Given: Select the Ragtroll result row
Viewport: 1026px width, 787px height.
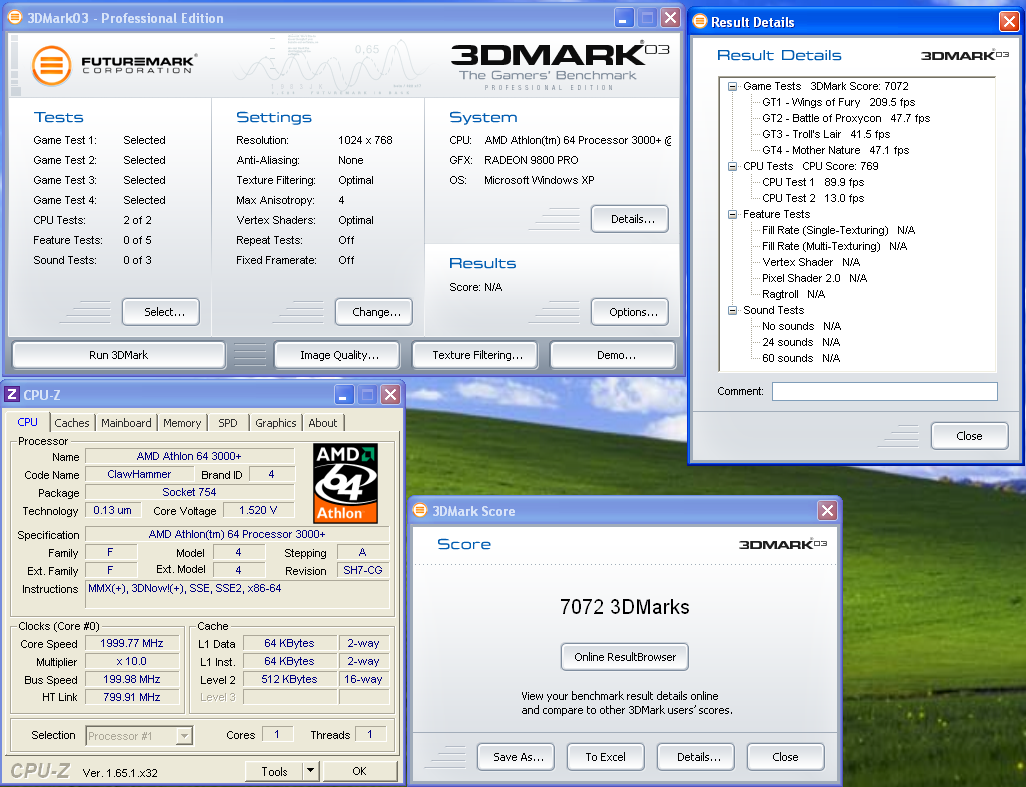Looking at the screenshot, I should pos(793,294).
